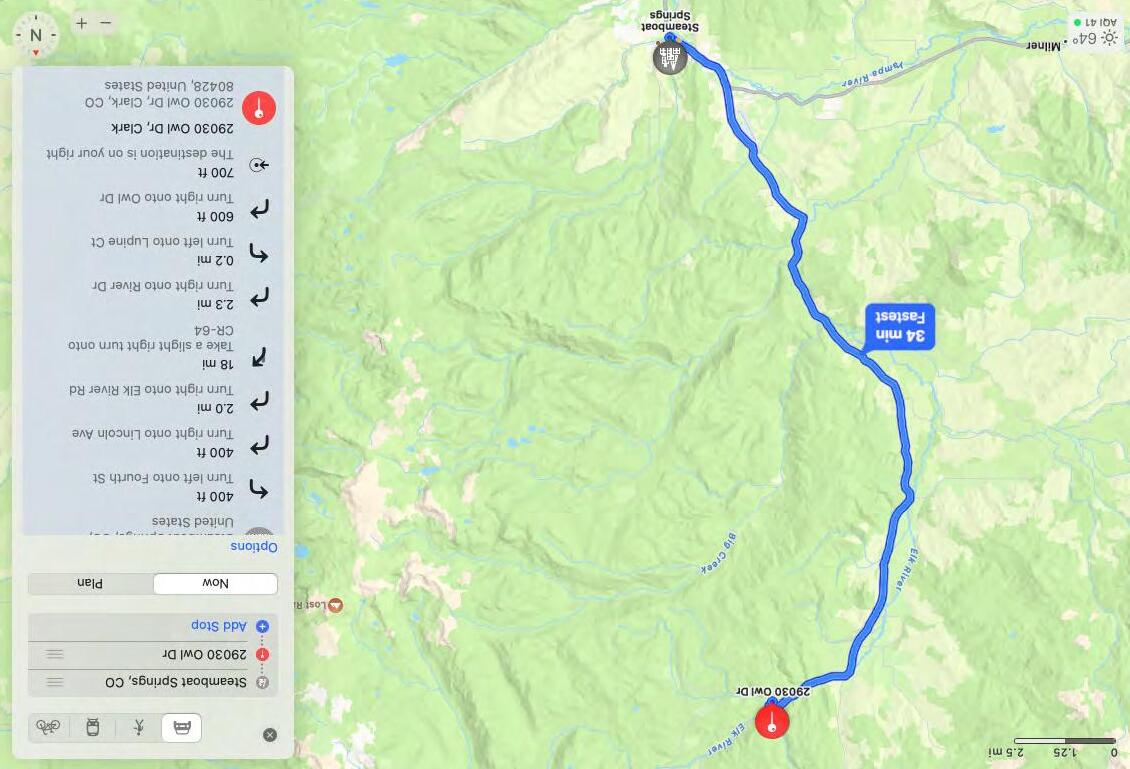Click the red destination pin on map
The image size is (1130, 769).
click(x=772, y=721)
